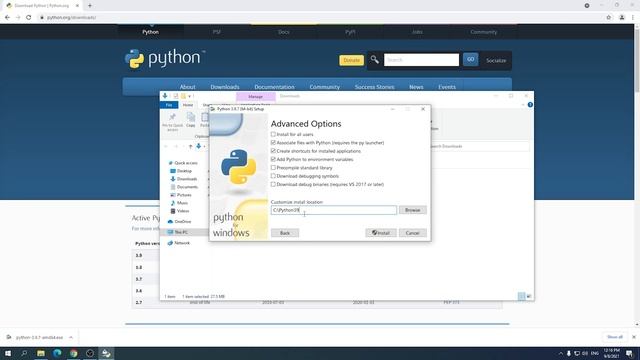Open Downloads menu on python.org

tap(225, 87)
